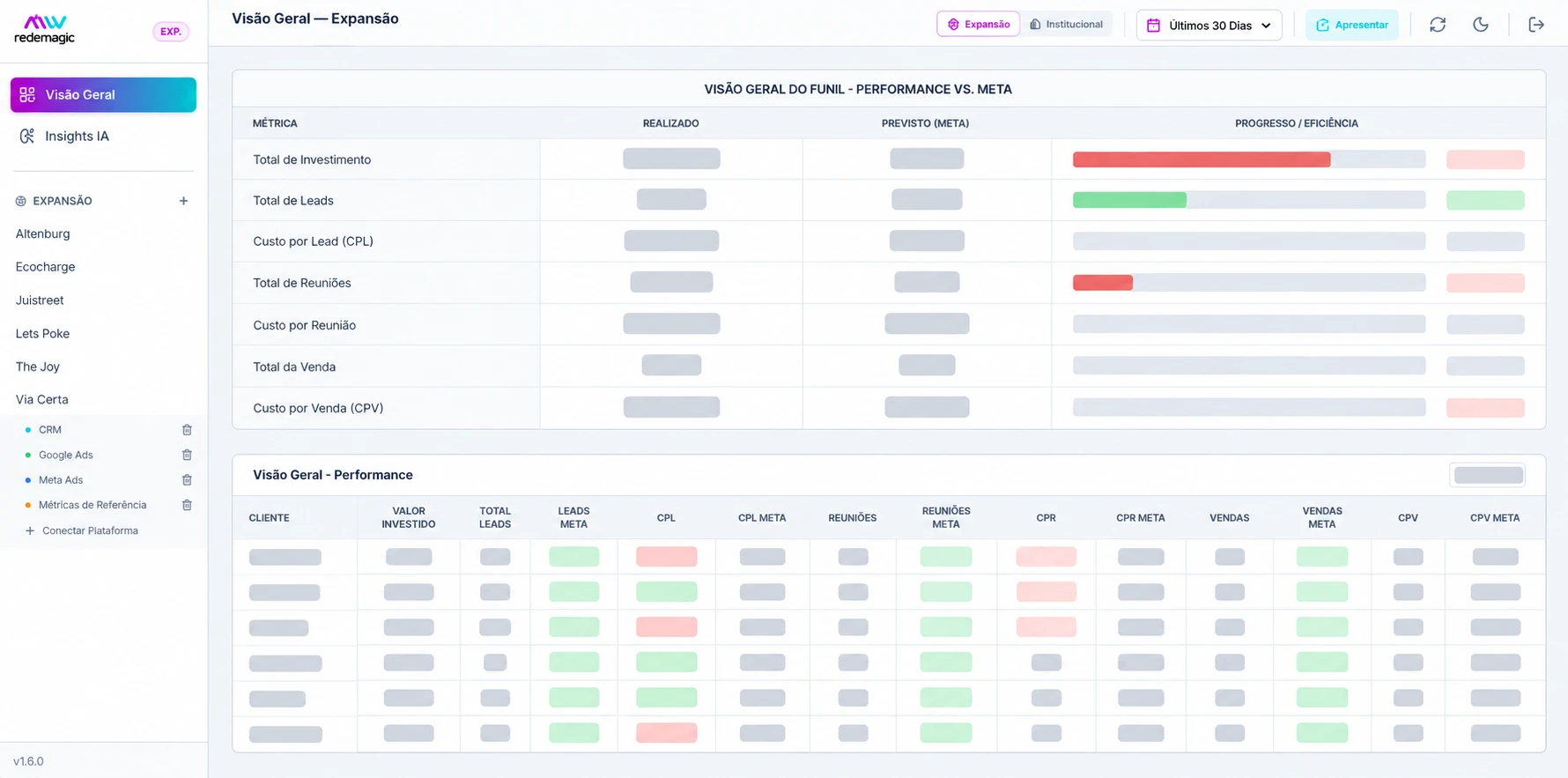Click the Apresentar button
The height and width of the screenshot is (778, 1568).
(1352, 26)
